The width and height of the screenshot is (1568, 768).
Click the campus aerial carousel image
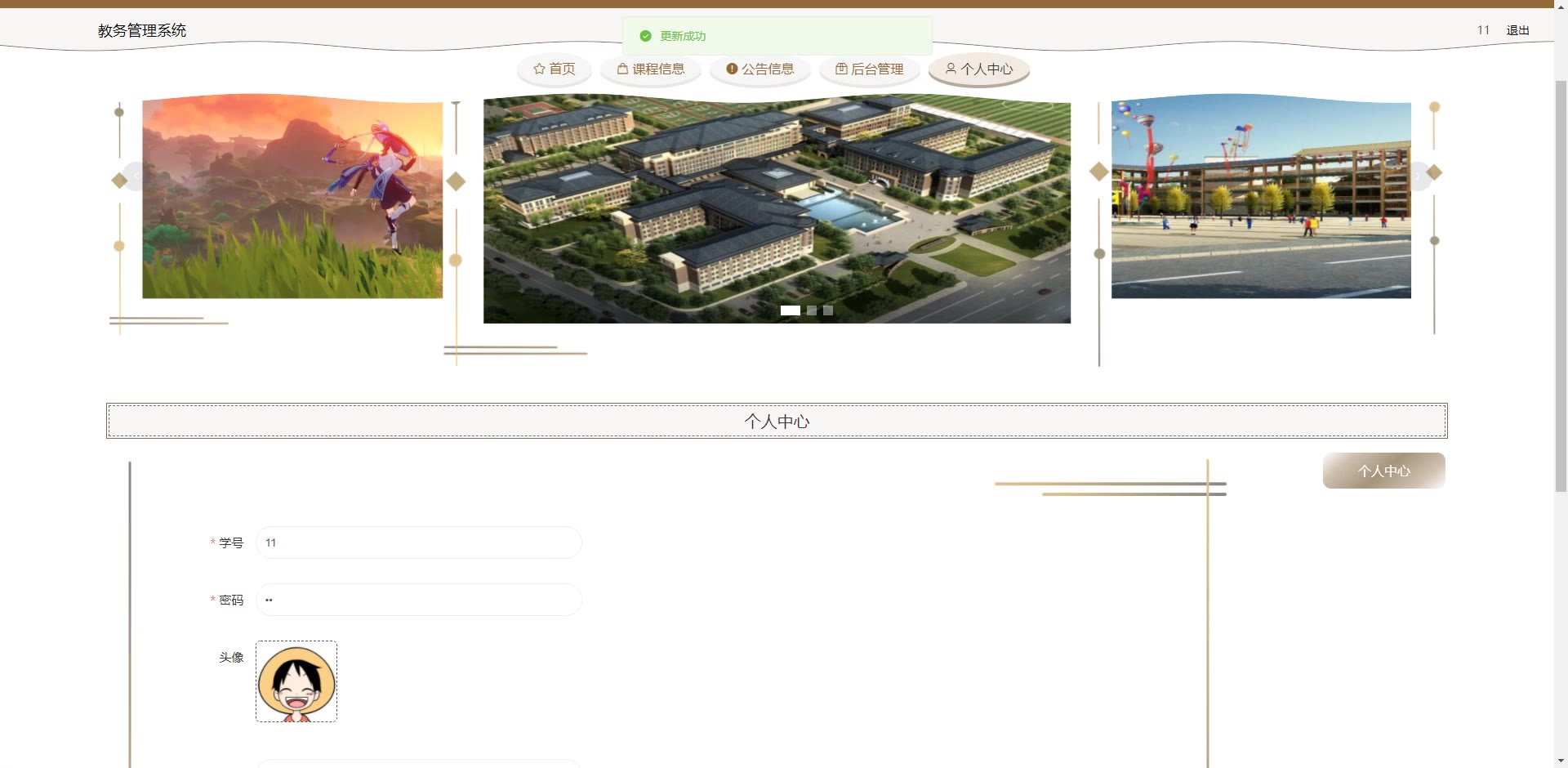777,209
